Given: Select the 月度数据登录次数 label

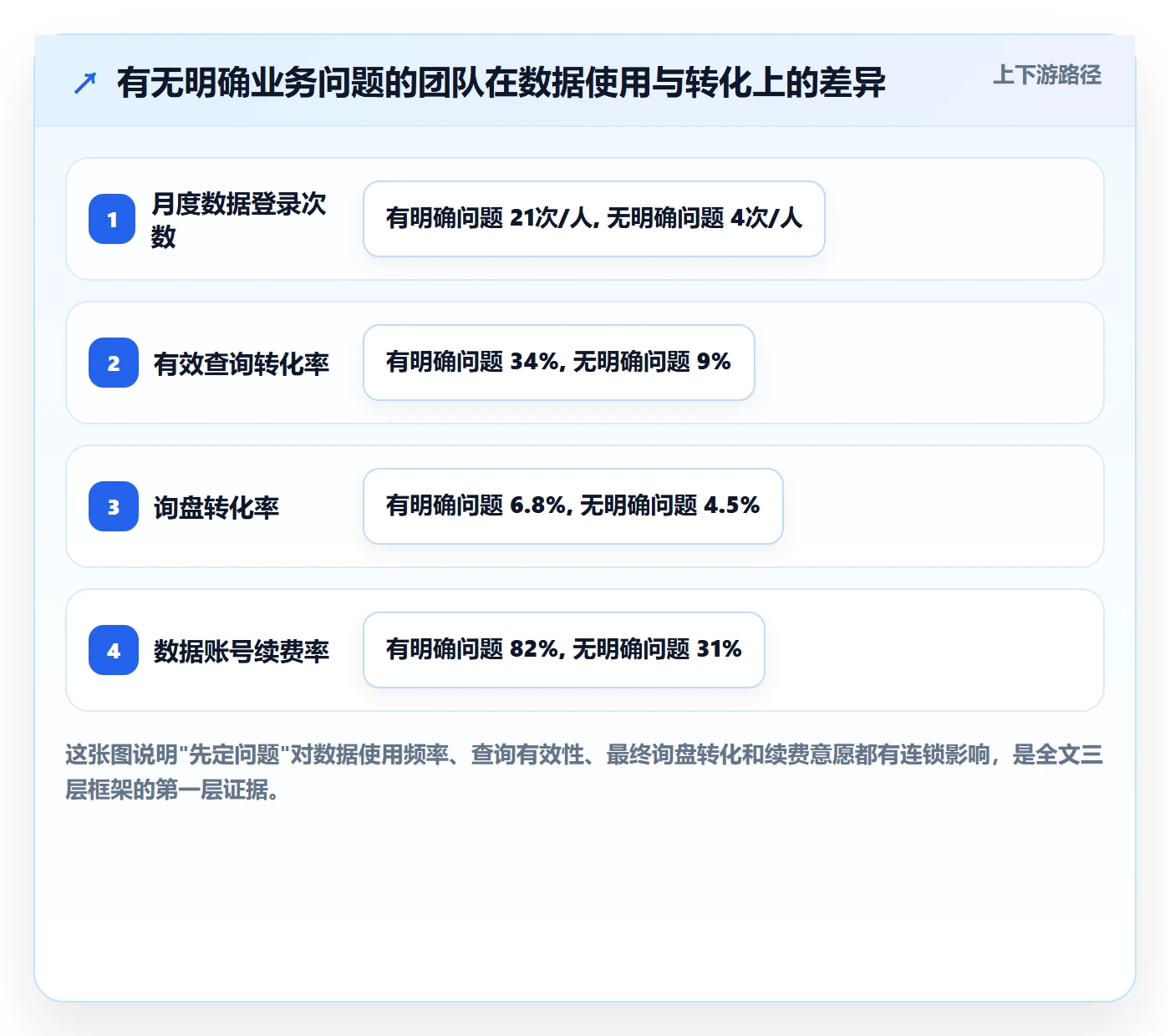Looking at the screenshot, I should click(x=239, y=220).
